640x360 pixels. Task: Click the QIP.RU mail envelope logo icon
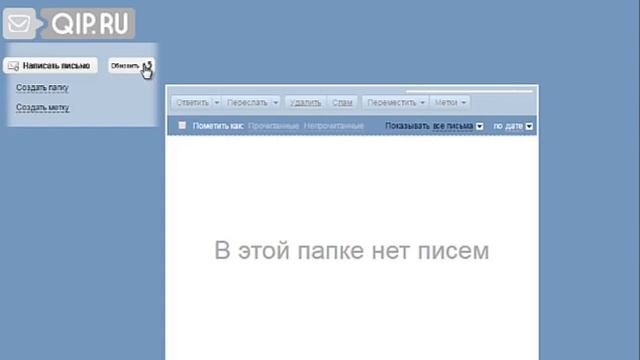click(19, 24)
